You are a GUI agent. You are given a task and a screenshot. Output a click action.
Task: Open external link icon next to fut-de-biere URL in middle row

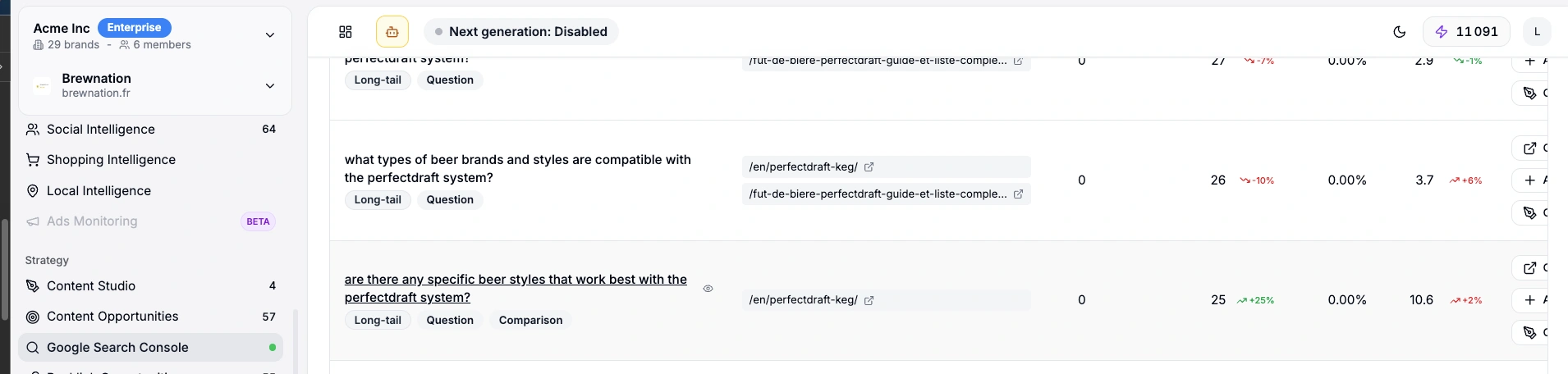click(1019, 194)
